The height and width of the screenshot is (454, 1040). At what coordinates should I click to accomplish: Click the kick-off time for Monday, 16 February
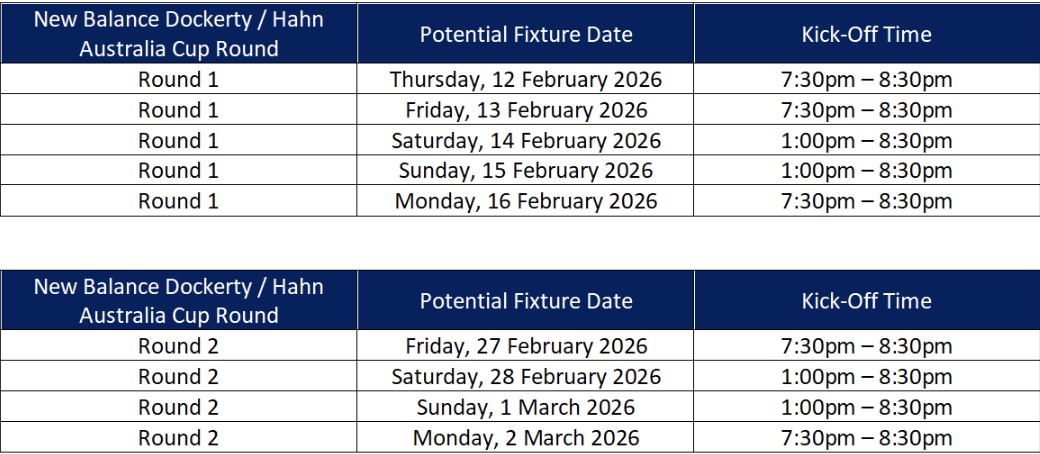coord(866,201)
